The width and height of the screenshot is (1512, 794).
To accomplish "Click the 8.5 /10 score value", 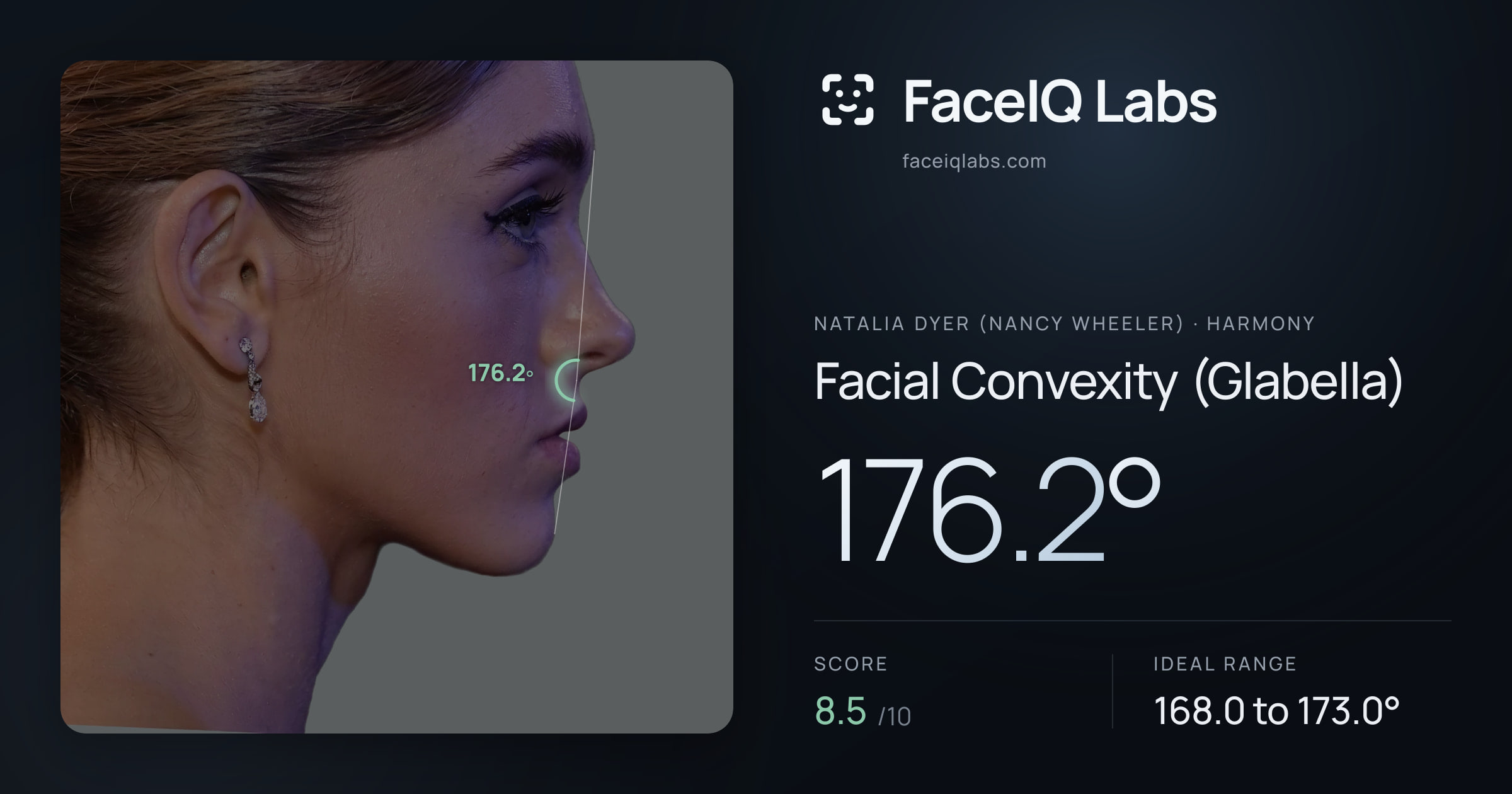I will (x=862, y=711).
